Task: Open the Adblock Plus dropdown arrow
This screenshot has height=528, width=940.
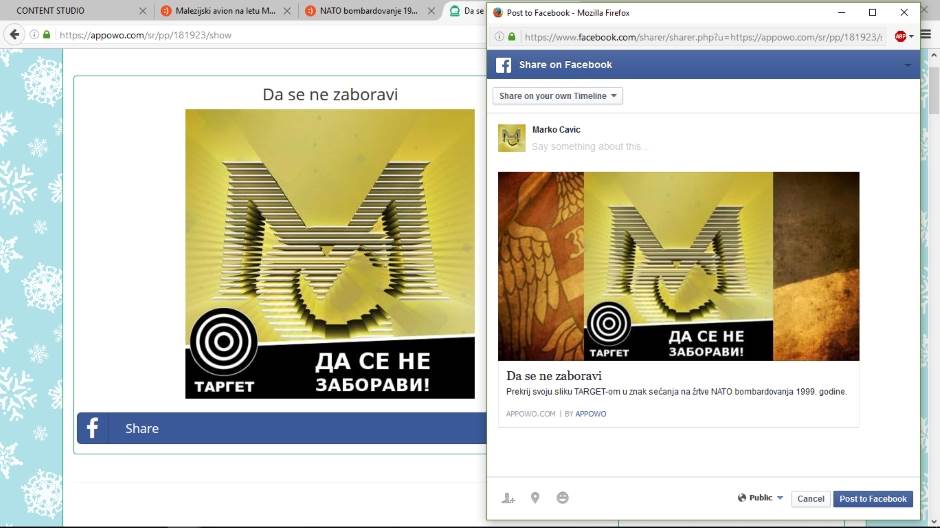Action: pyautogui.click(x=911, y=37)
